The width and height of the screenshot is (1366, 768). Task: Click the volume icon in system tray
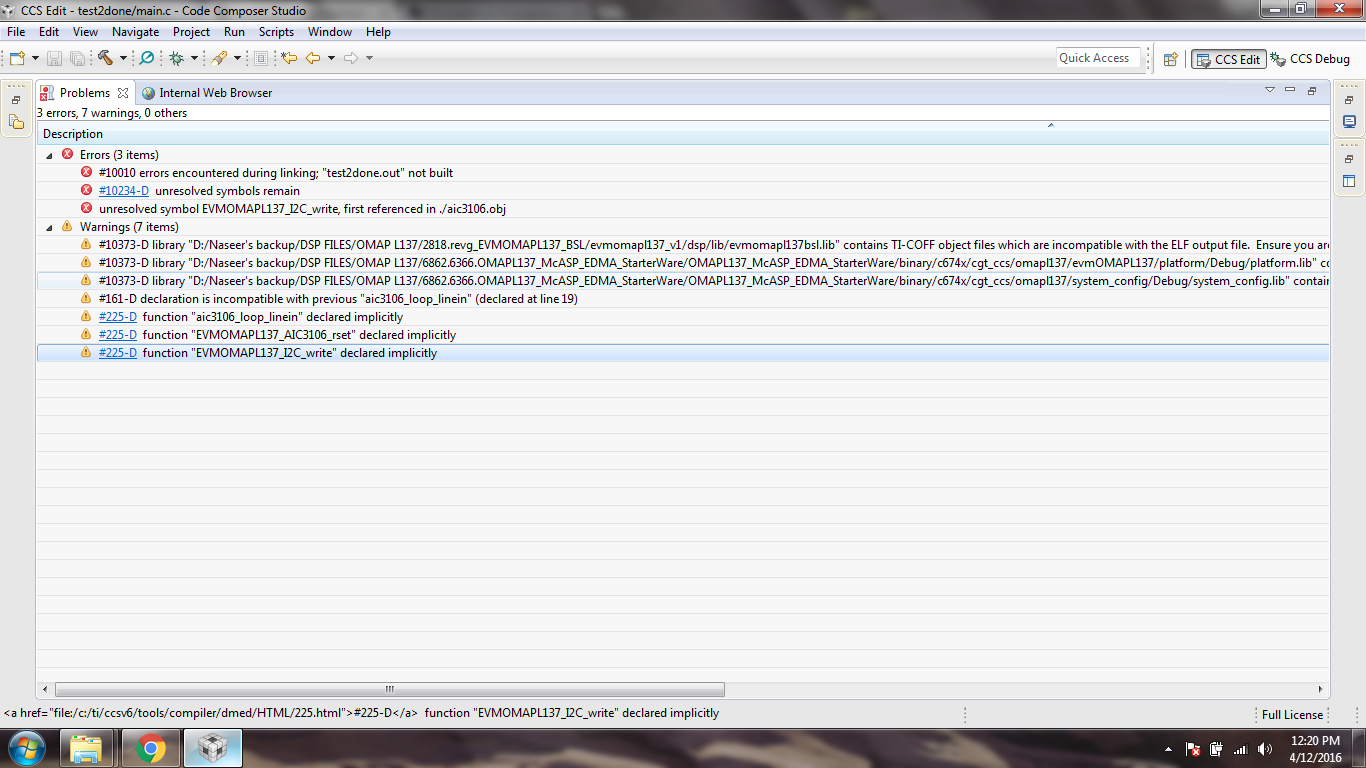(1265, 749)
